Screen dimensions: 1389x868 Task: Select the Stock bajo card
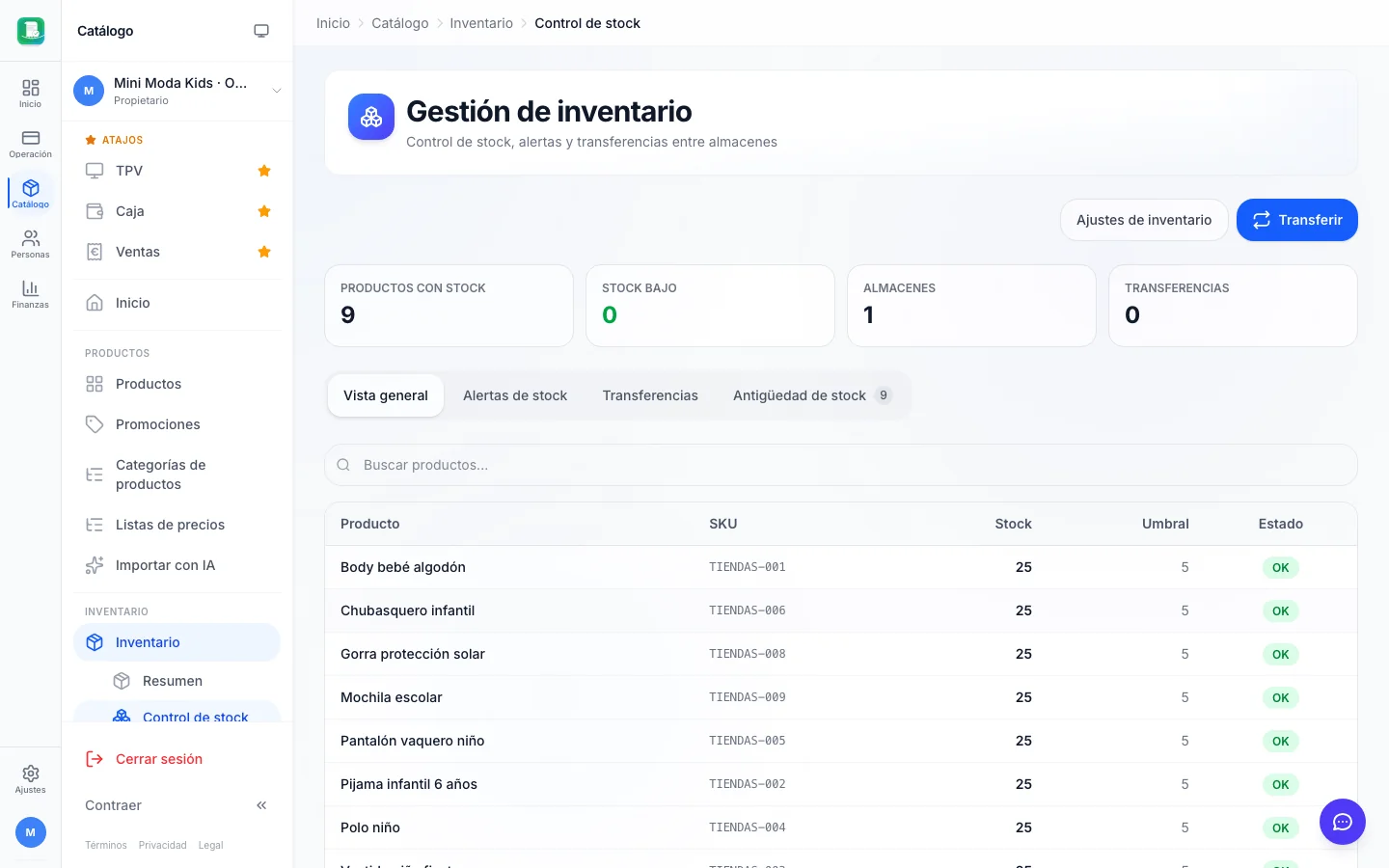[710, 306]
